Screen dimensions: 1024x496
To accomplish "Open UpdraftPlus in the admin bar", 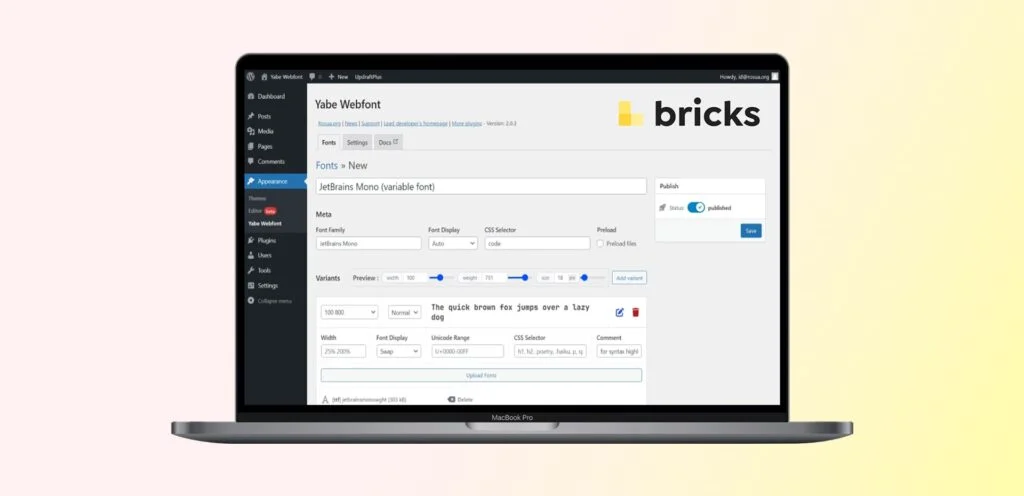I will 368,77.
